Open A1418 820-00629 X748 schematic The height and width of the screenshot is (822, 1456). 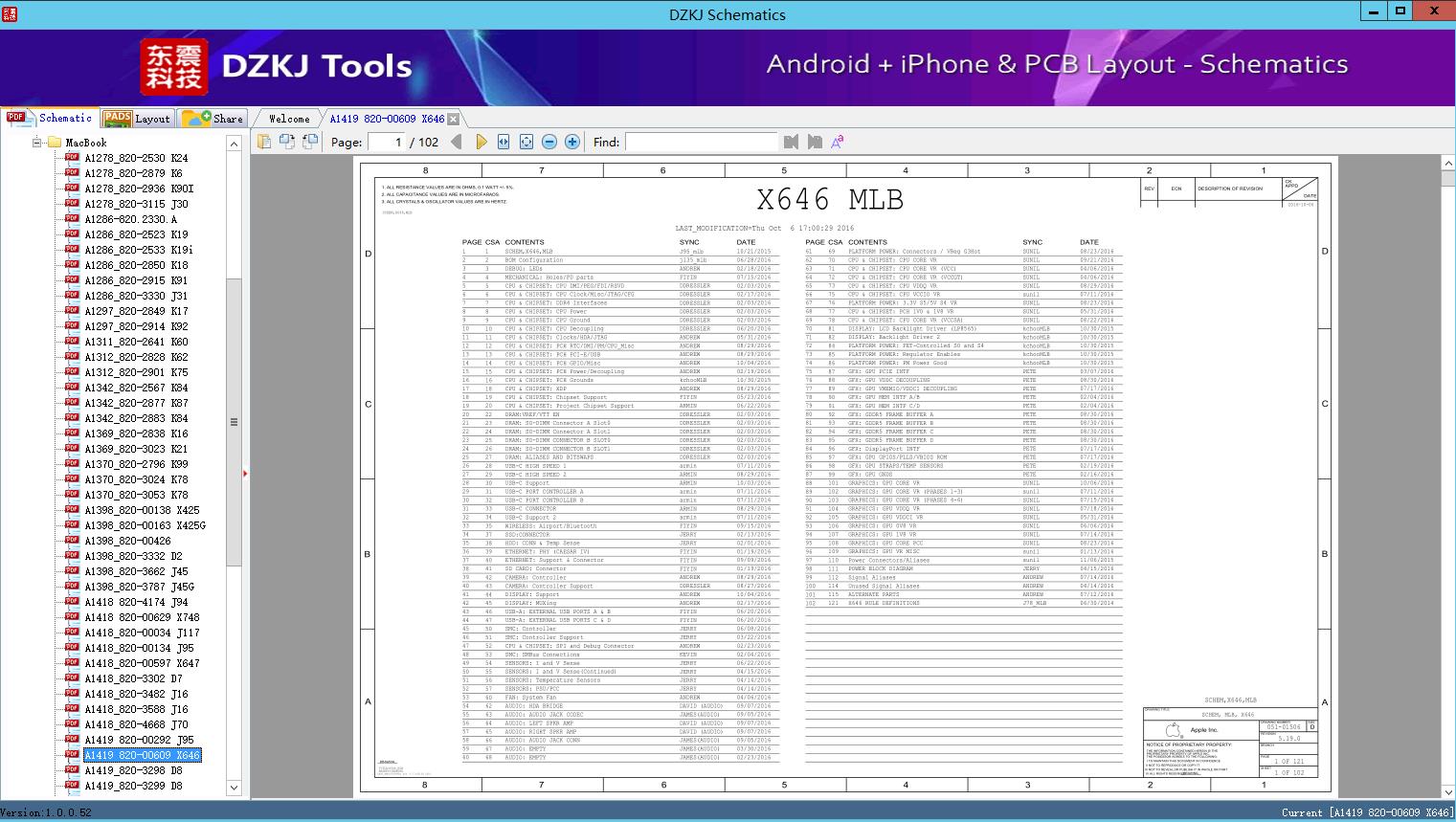142,617
